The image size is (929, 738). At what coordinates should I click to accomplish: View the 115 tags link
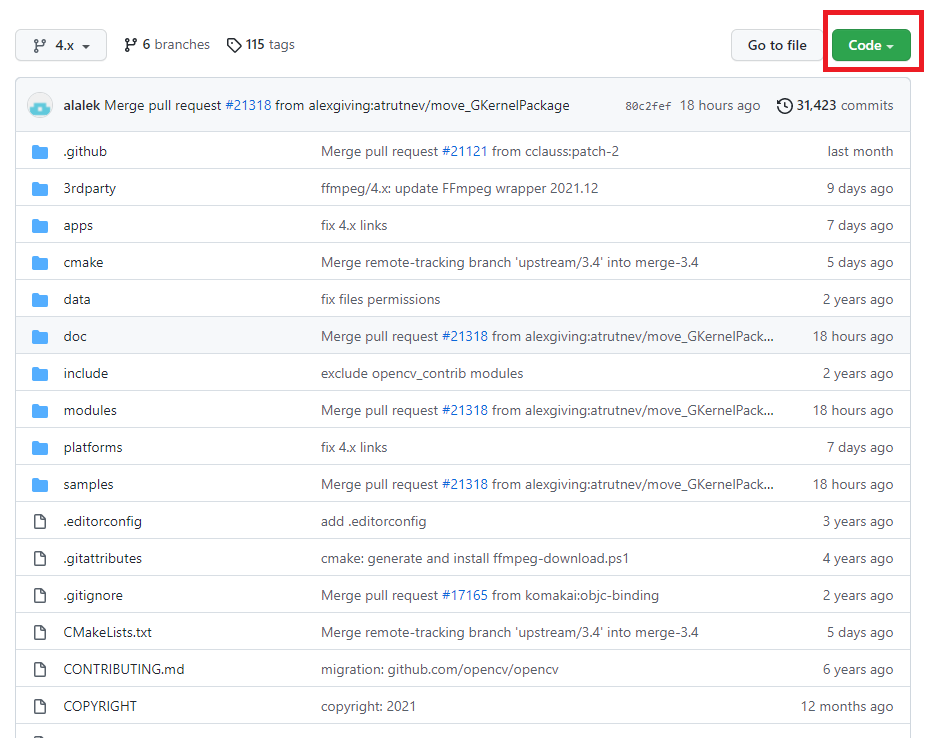tap(261, 44)
